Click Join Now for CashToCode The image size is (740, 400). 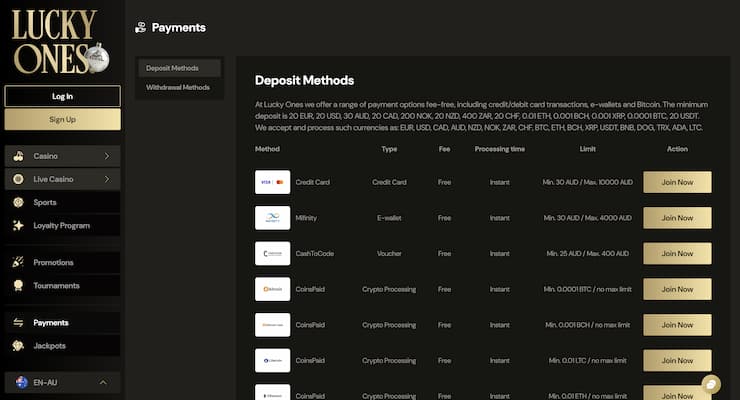tap(677, 253)
